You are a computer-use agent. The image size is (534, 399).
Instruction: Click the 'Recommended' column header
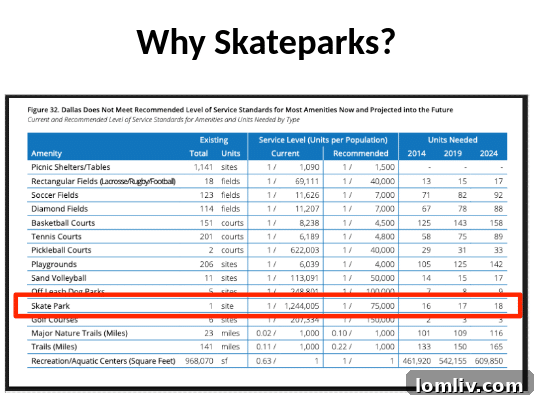pos(361,153)
